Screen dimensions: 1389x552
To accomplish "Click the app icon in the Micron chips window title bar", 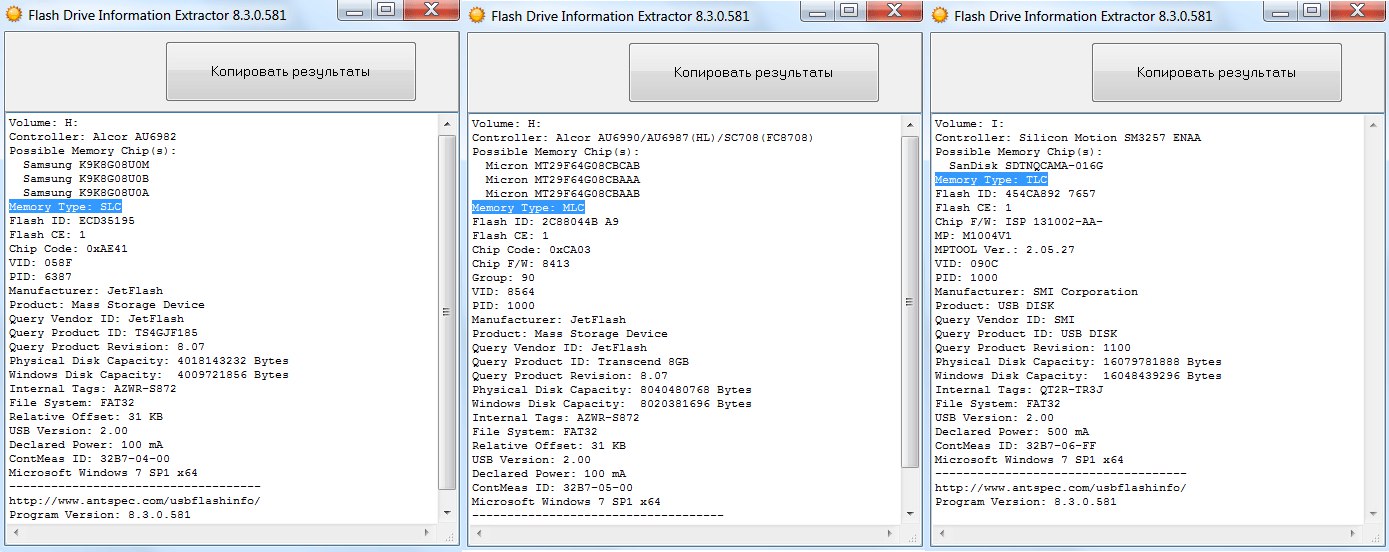I will tap(476, 16).
